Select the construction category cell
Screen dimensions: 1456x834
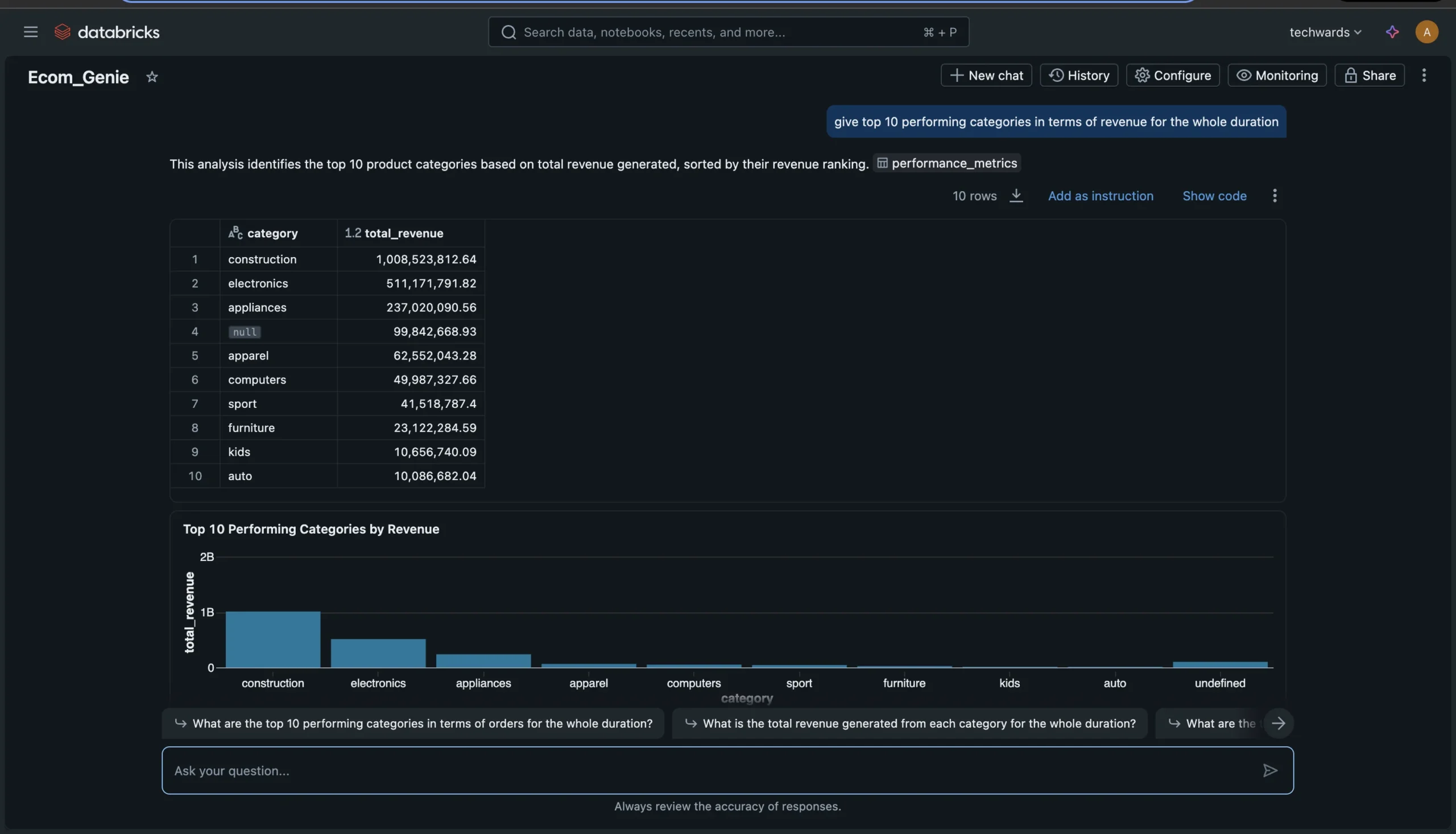(278, 259)
